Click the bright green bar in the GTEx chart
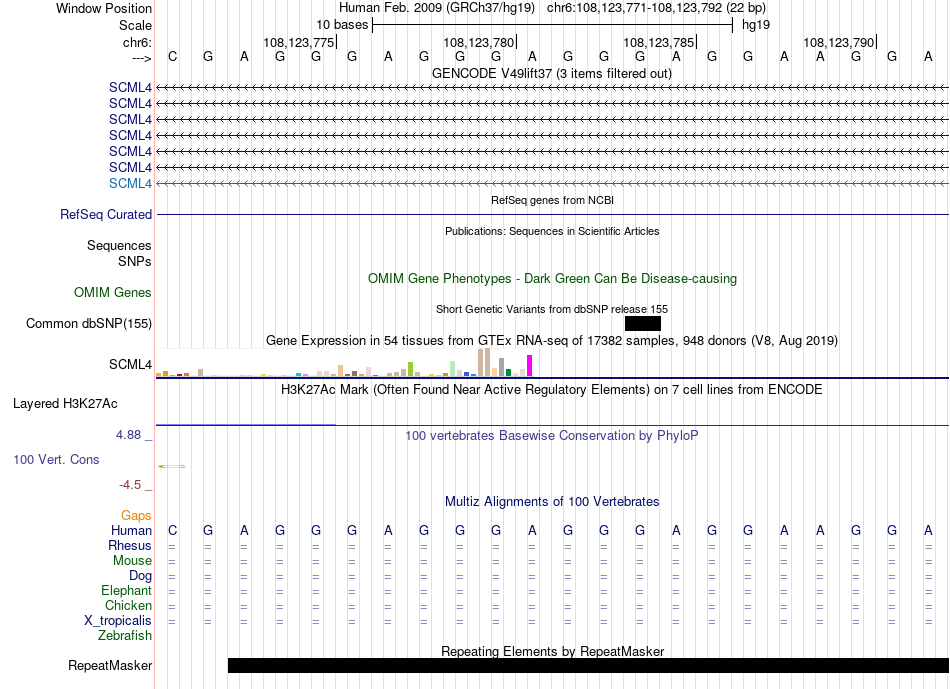 click(x=410, y=369)
